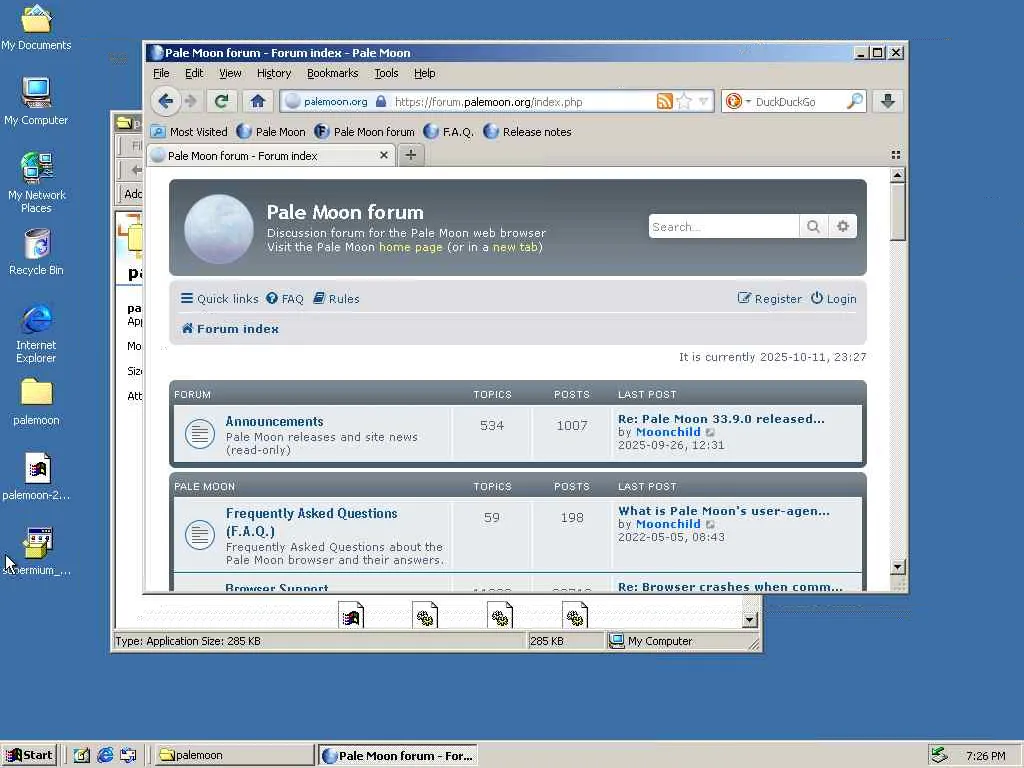1024x768 pixels.
Task: Open the Bookmarks menu
Action: 332,73
